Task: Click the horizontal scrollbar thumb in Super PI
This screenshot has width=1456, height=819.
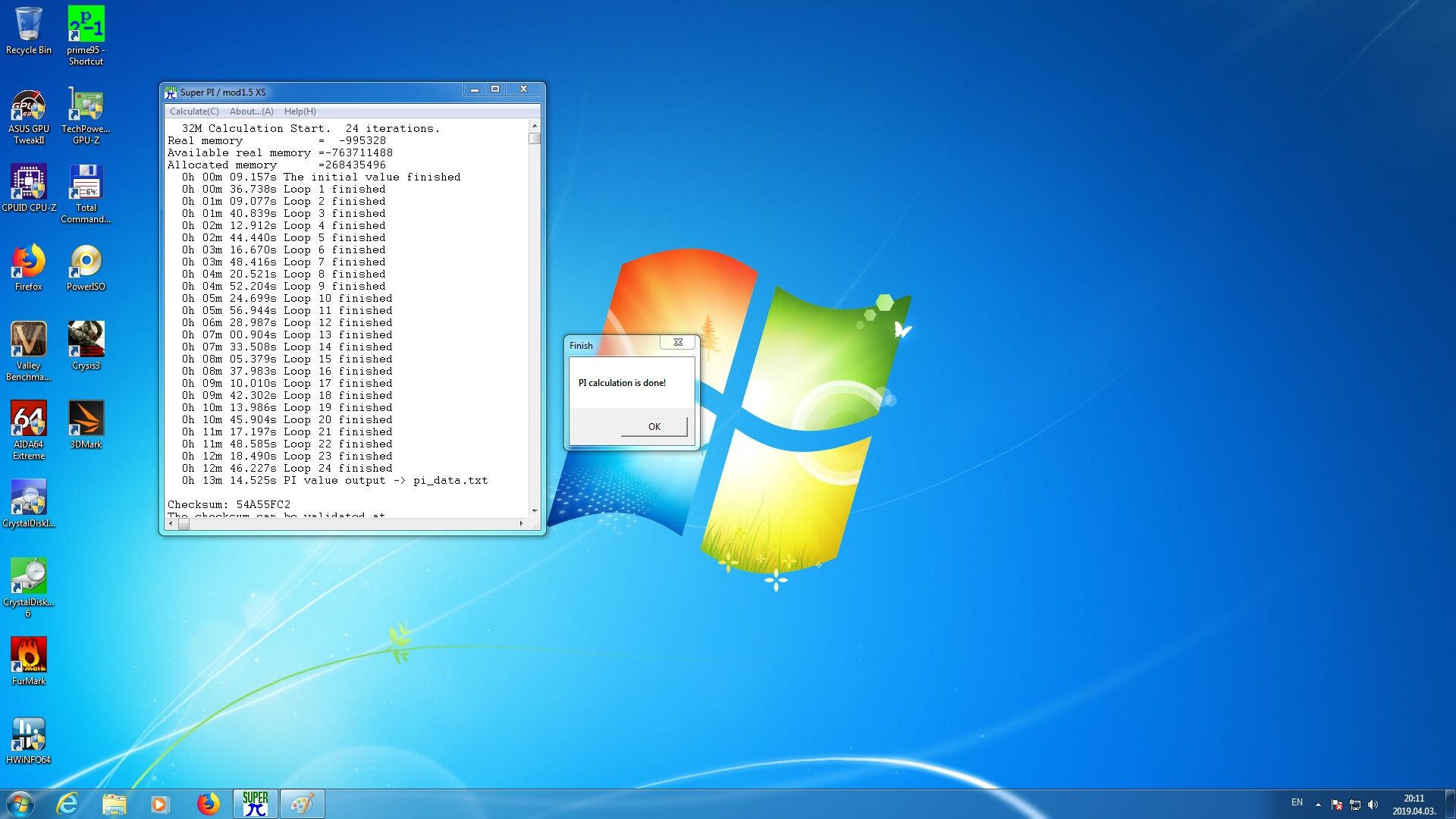Action: tap(184, 523)
